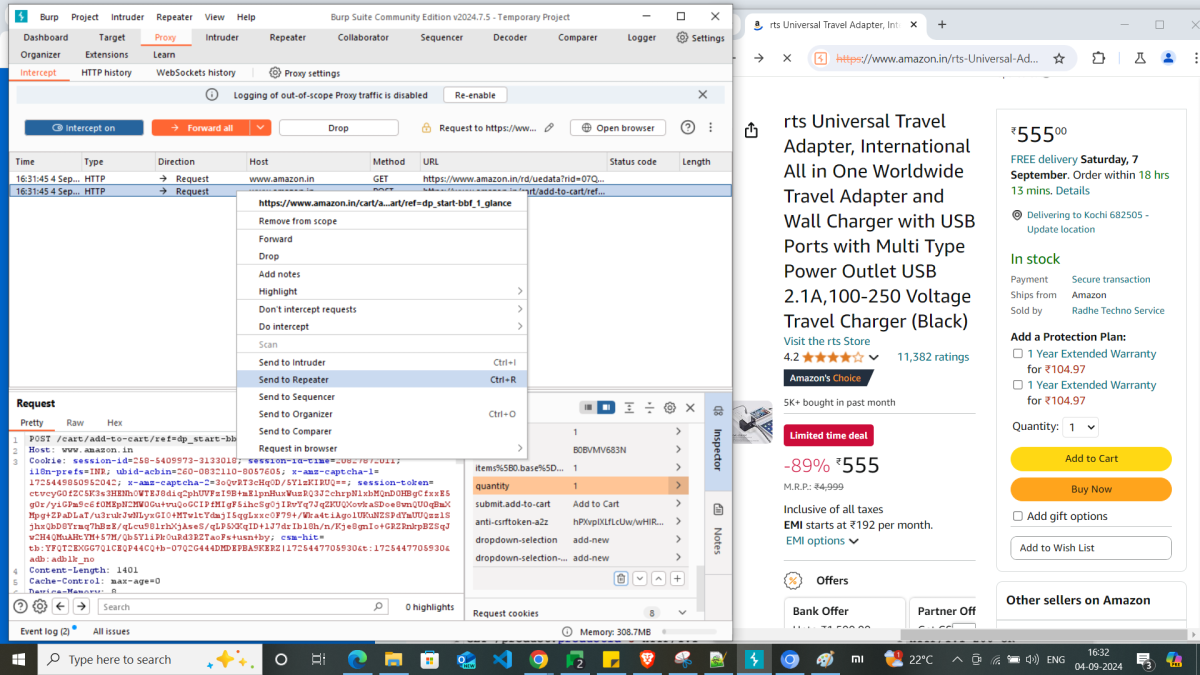
Task: Expand Request cookies section
Action: click(x=681, y=613)
